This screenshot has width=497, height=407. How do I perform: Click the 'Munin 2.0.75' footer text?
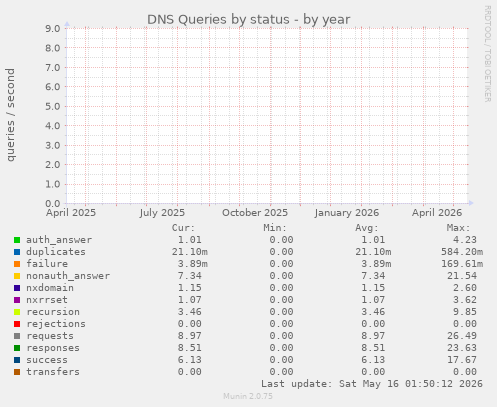[248, 396]
